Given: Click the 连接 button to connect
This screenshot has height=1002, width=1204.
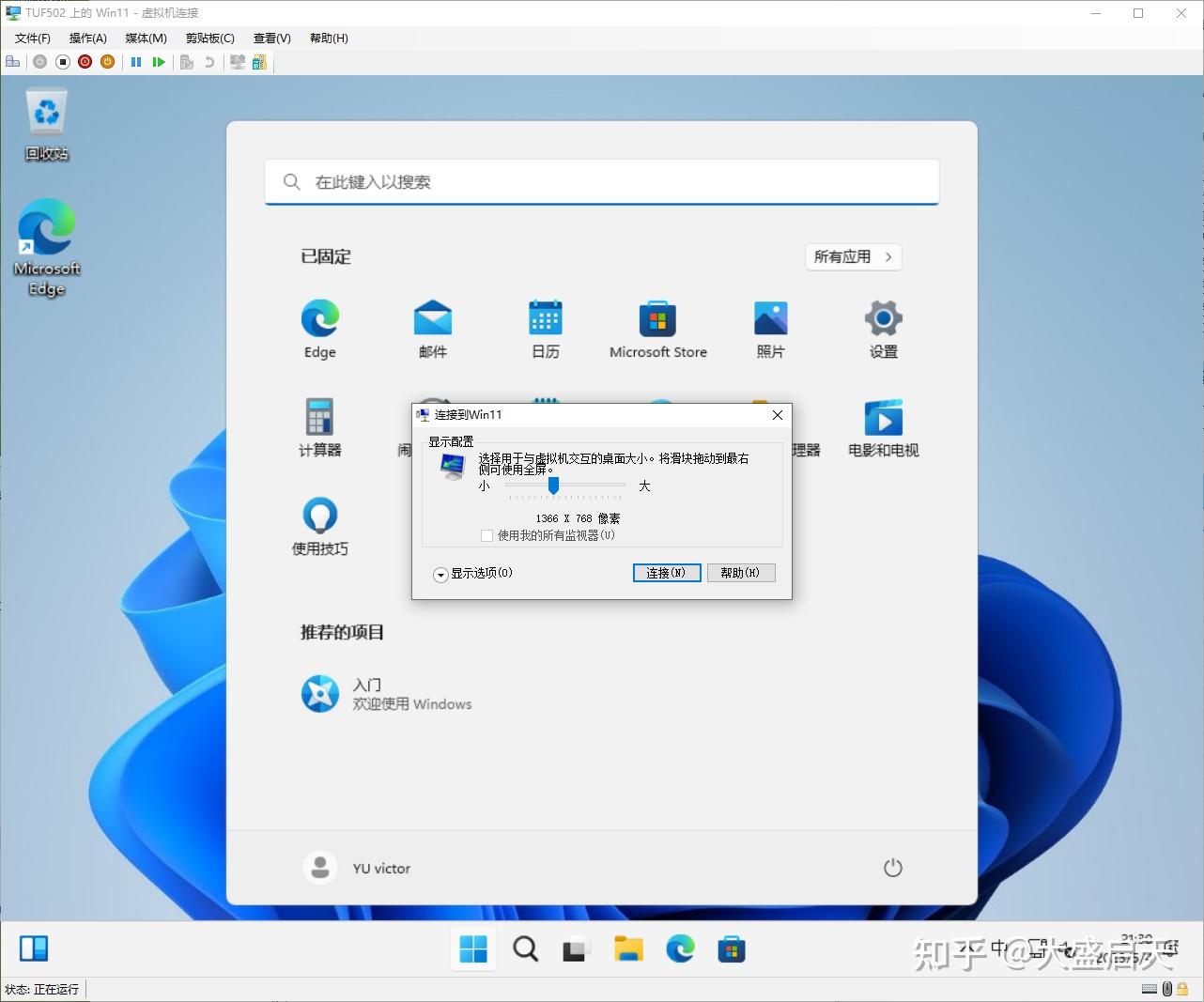Looking at the screenshot, I should point(667,573).
